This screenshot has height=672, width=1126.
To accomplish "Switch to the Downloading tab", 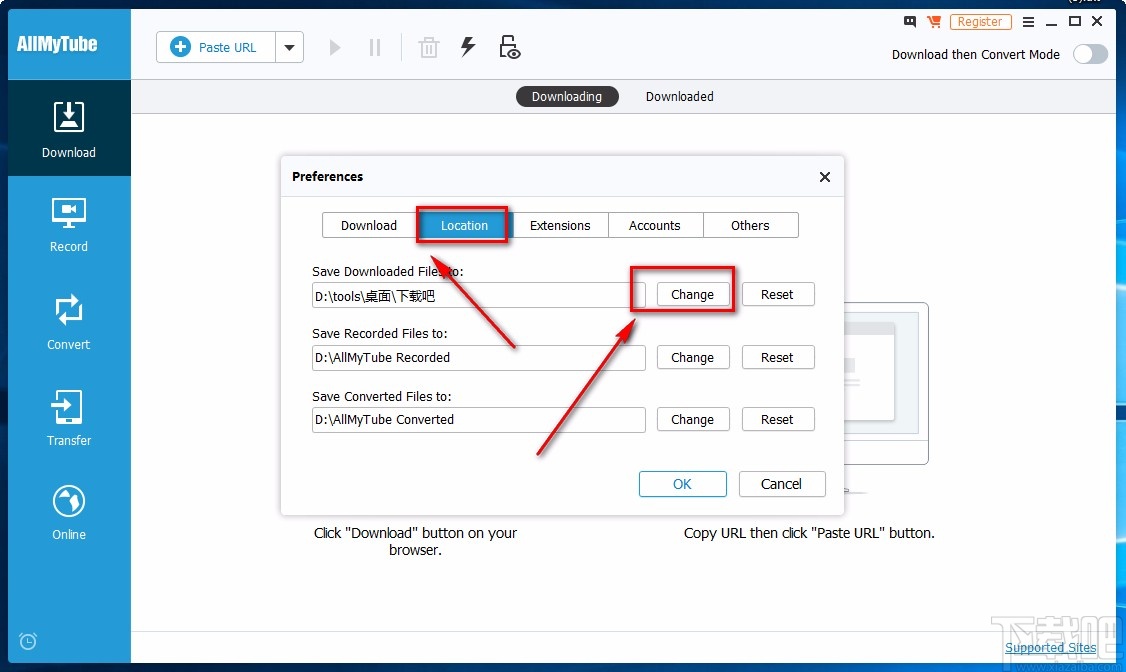I will point(567,96).
